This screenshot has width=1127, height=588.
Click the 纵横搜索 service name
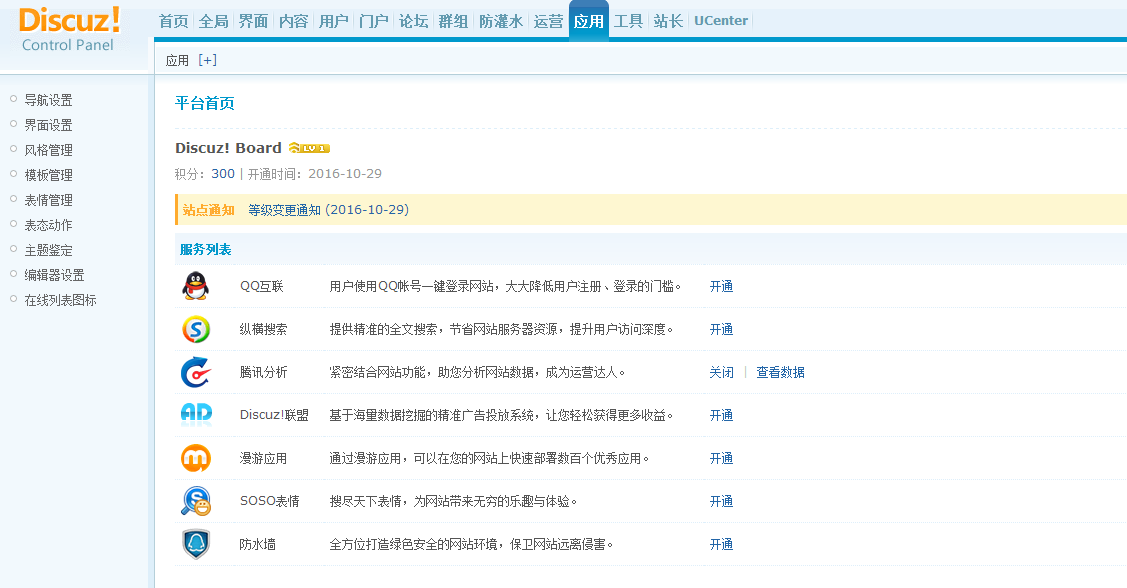pos(263,329)
